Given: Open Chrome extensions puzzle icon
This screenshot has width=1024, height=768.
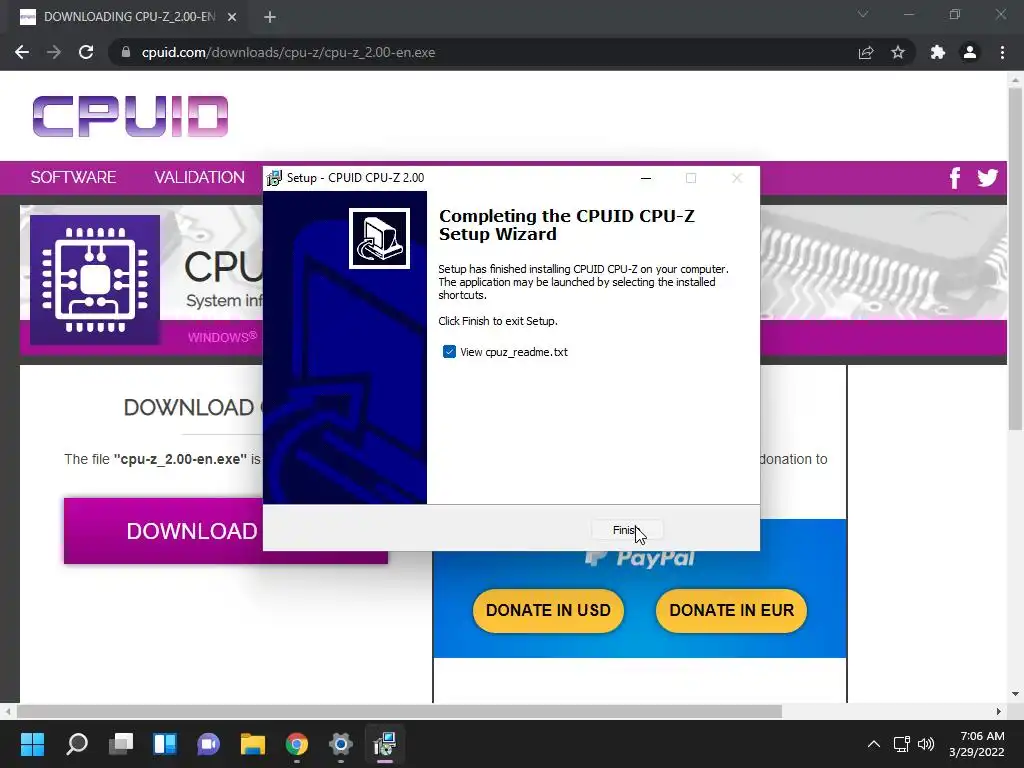Looking at the screenshot, I should [938, 52].
